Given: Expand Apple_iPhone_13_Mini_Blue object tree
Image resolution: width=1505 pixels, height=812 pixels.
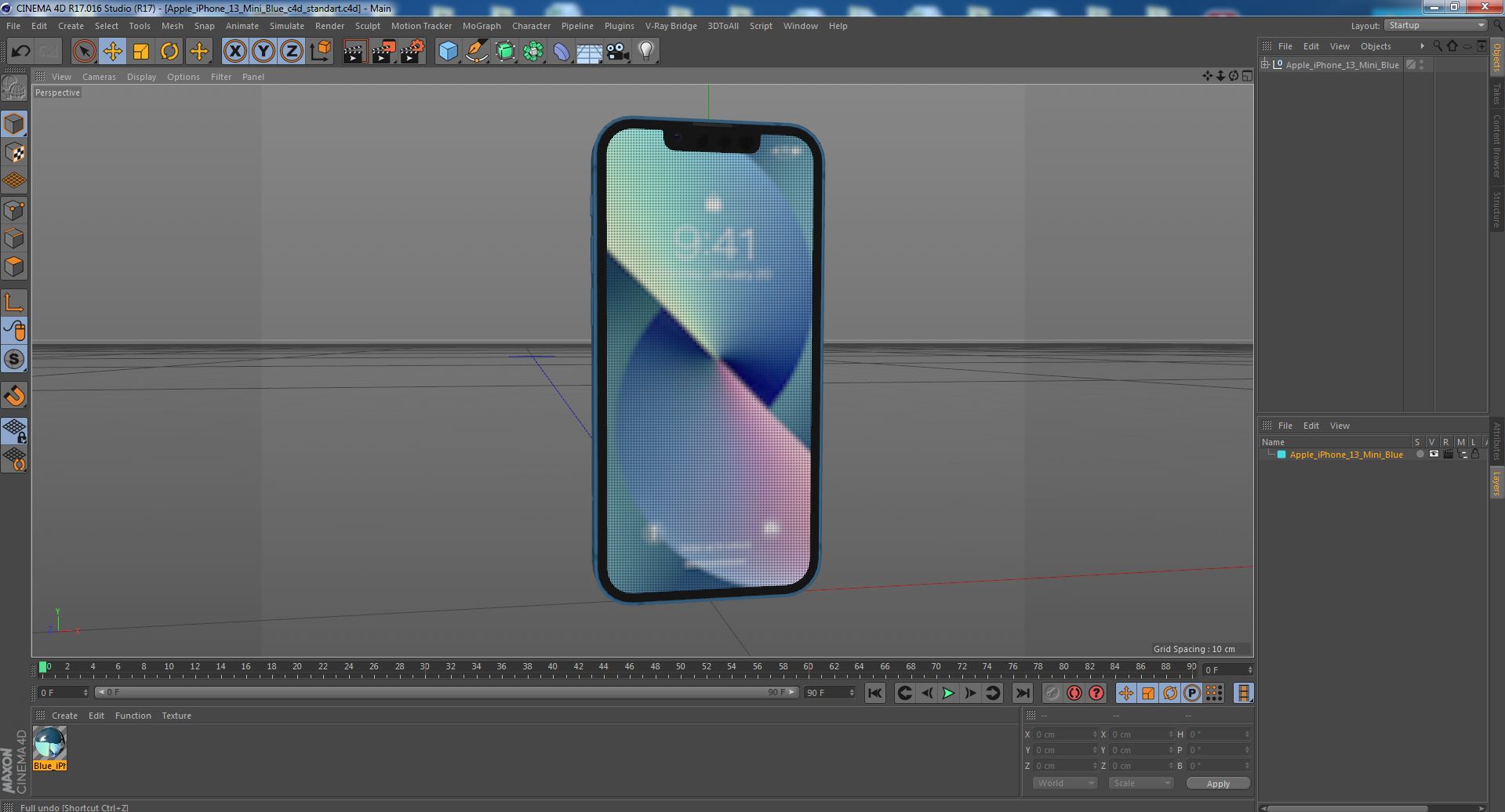Looking at the screenshot, I should 1265,65.
